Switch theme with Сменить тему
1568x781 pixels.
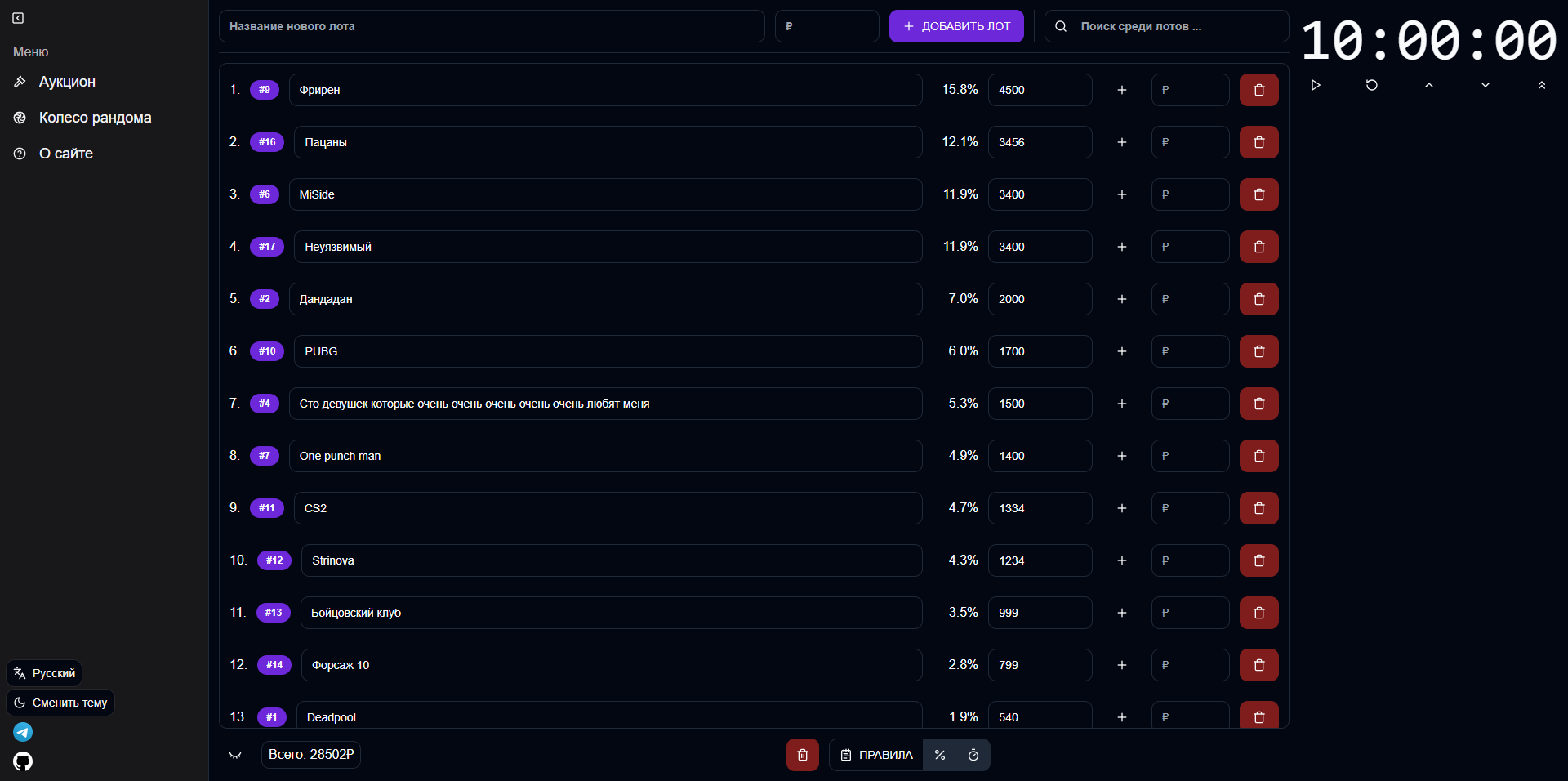[x=60, y=703]
